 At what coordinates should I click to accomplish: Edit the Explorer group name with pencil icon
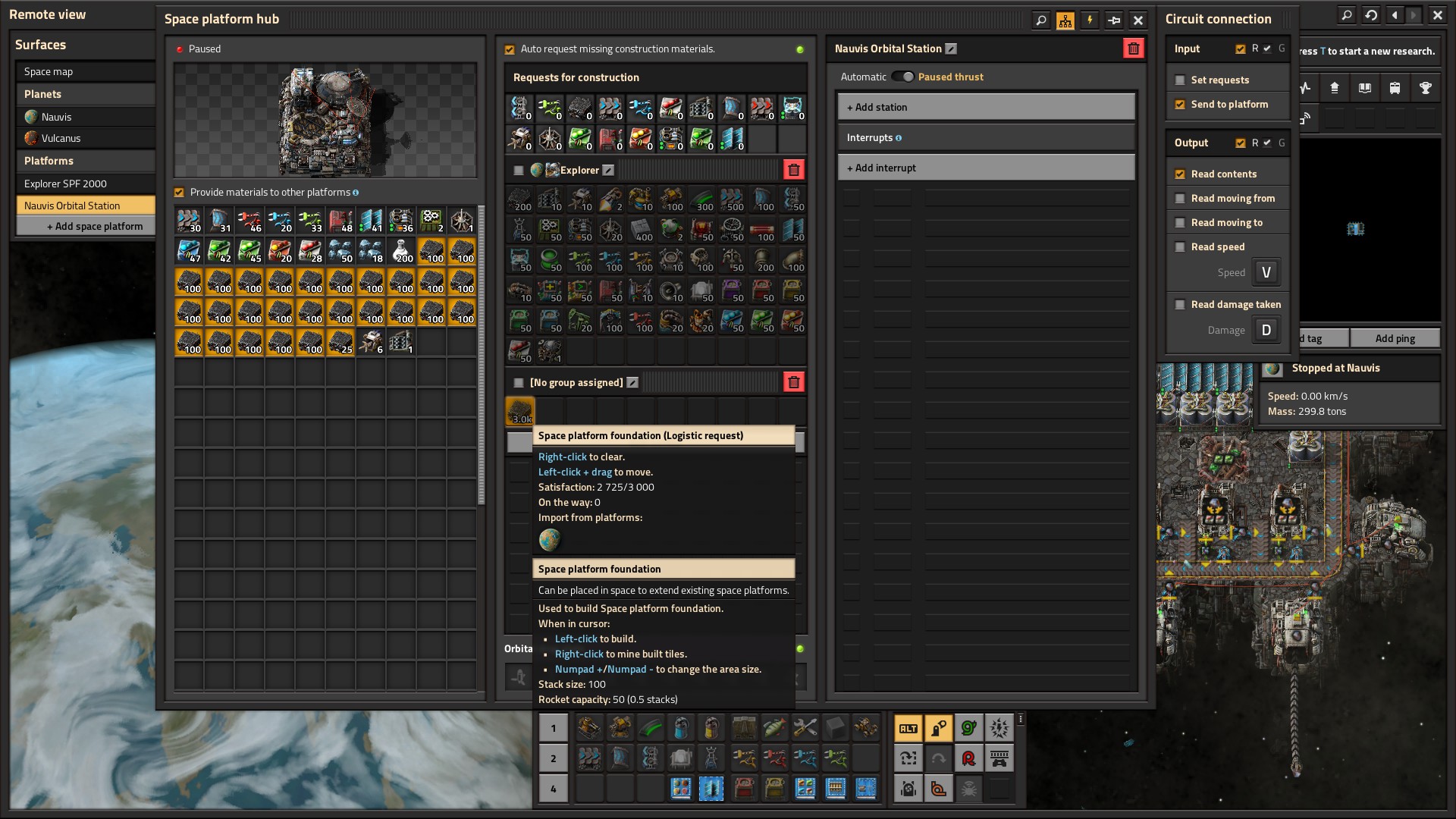click(x=608, y=170)
